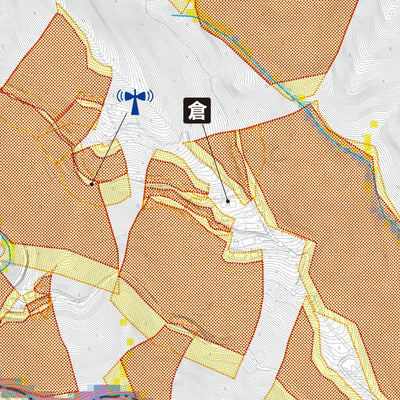Click the black dot ending the 倉 leader line
The image size is (400, 400).
click(228, 201)
